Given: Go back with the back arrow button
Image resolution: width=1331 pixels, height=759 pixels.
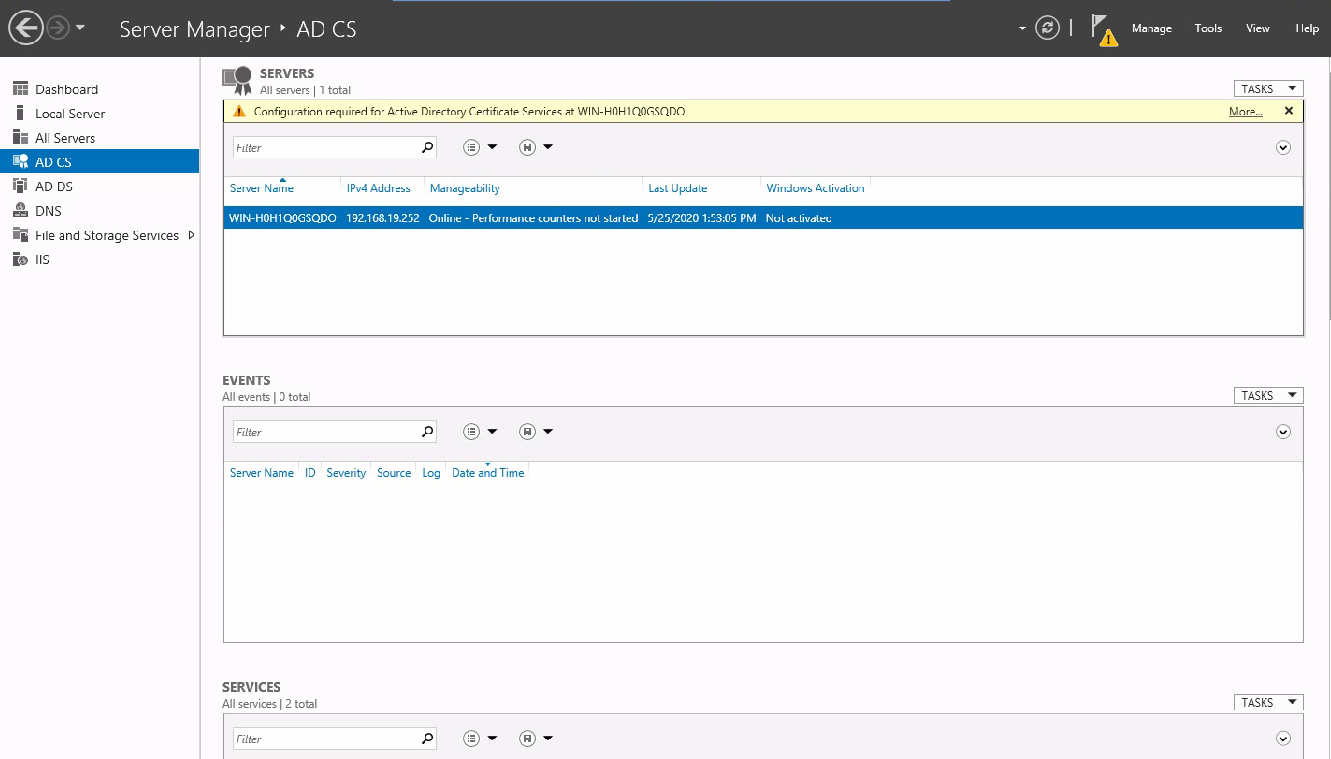Looking at the screenshot, I should point(26,28).
